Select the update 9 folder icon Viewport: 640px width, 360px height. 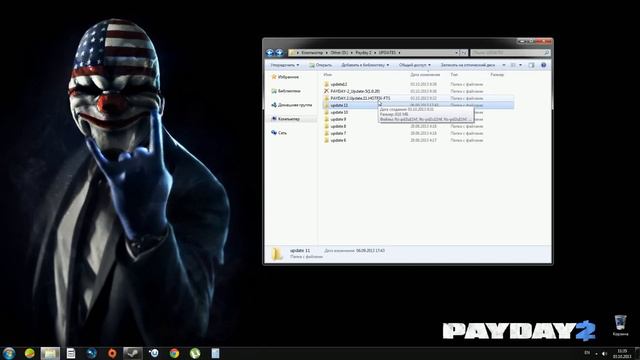[x=326, y=119]
